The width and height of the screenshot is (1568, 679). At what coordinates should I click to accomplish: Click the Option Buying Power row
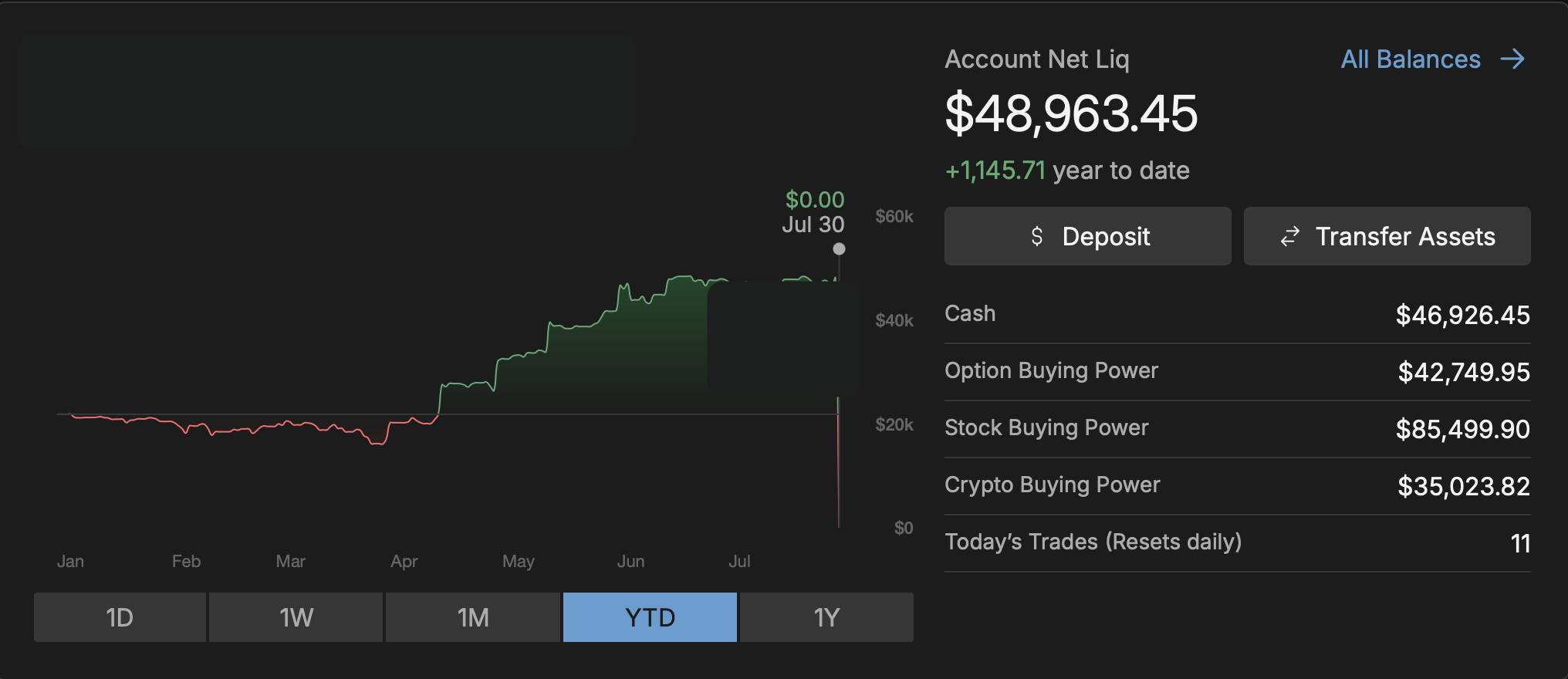coord(1238,372)
